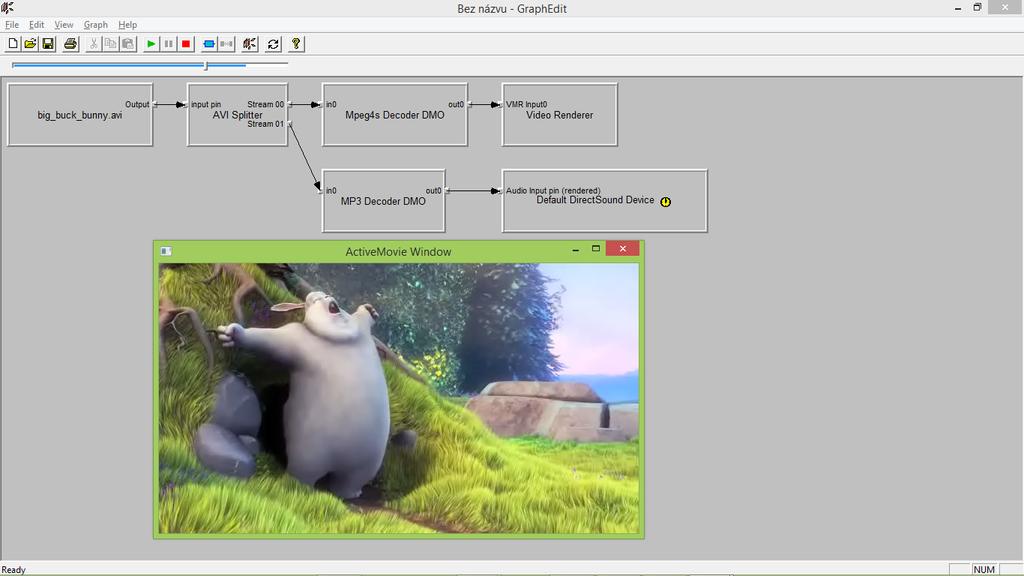Viewport: 1024px width, 576px height.
Task: Open the View menu
Action: click(x=63, y=25)
